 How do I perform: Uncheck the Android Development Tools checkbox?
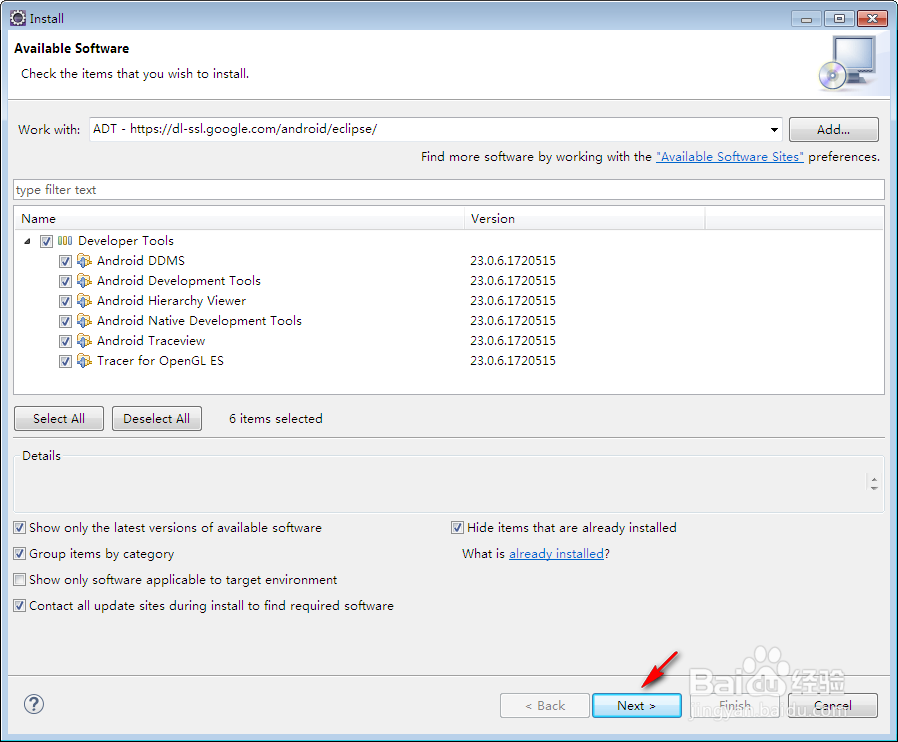pos(65,281)
